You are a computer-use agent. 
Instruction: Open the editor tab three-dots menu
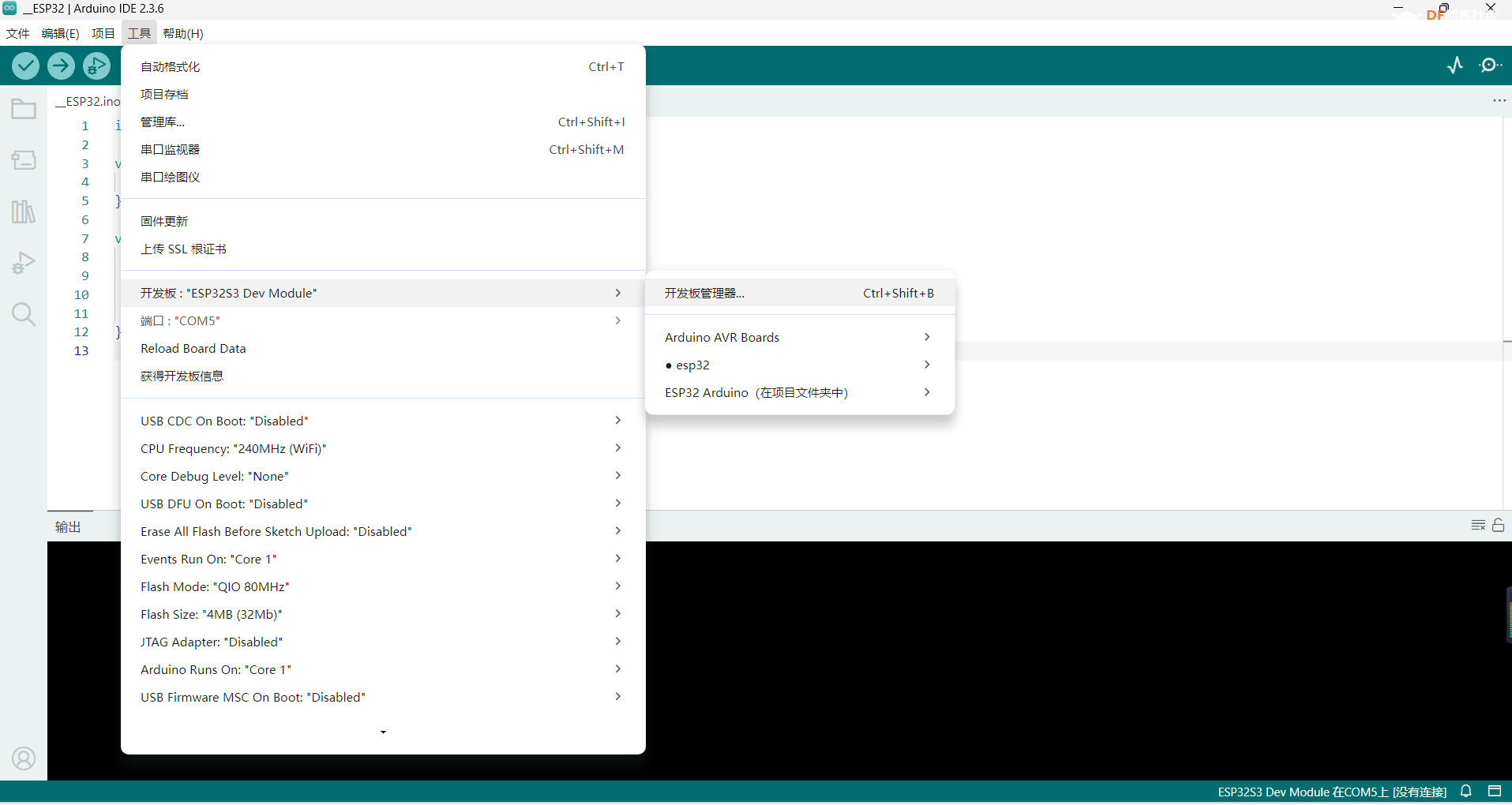click(x=1499, y=101)
